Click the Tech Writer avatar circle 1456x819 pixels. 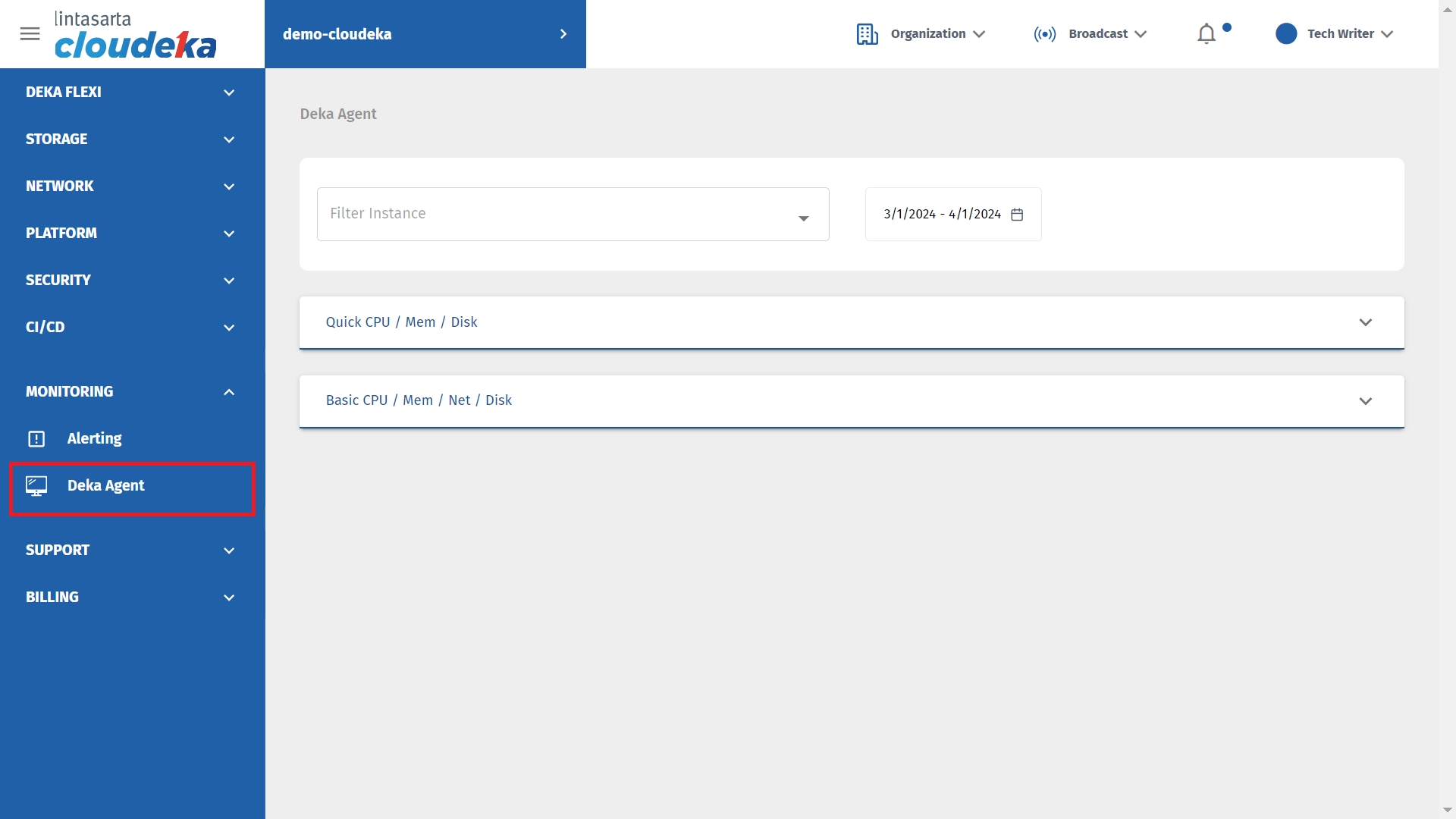click(x=1285, y=34)
